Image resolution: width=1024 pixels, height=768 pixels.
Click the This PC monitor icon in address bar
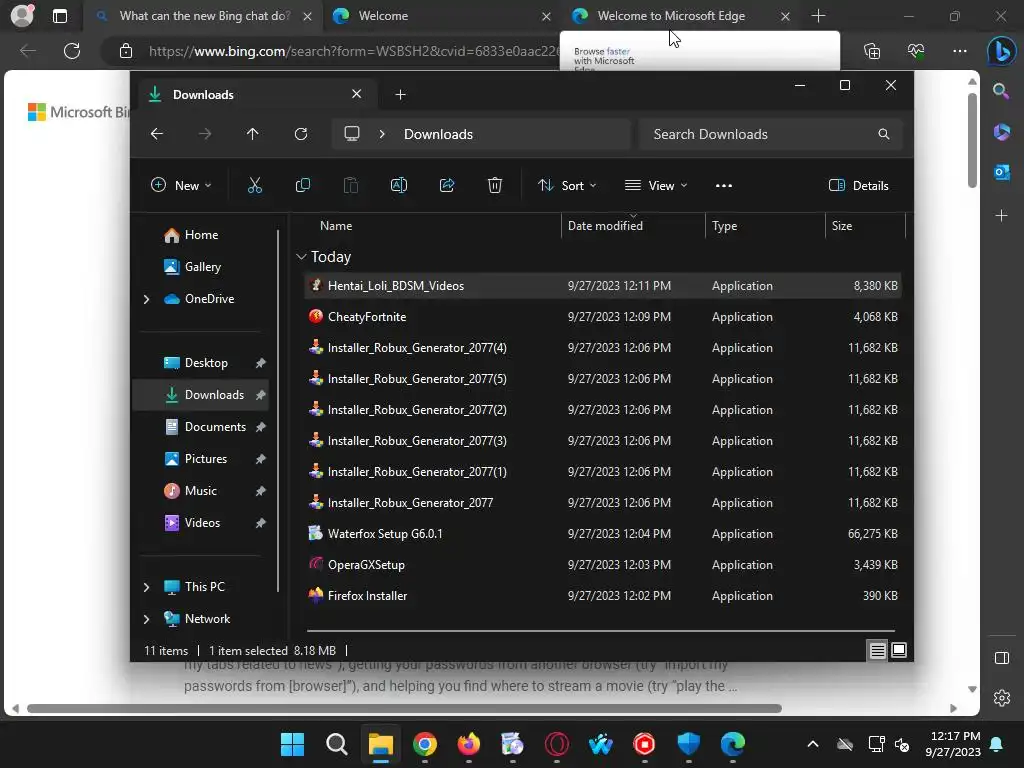click(x=351, y=134)
